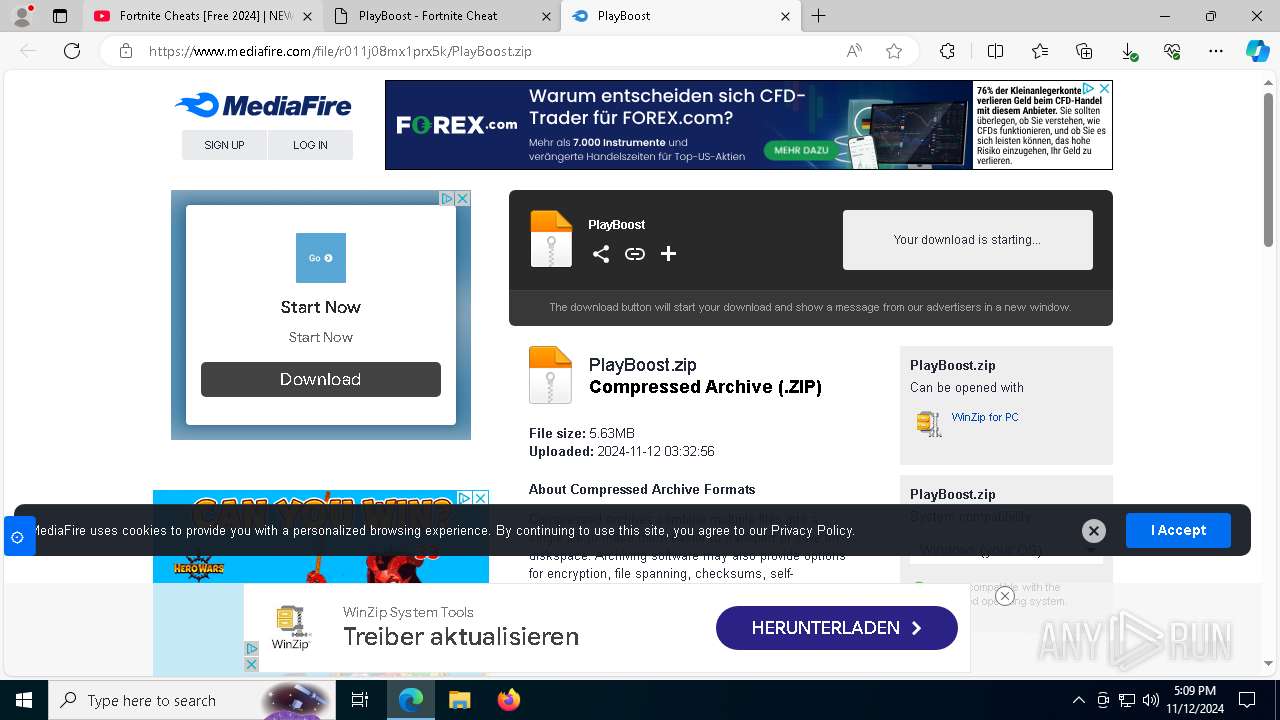Click the I Accept cookies button

[1178, 530]
